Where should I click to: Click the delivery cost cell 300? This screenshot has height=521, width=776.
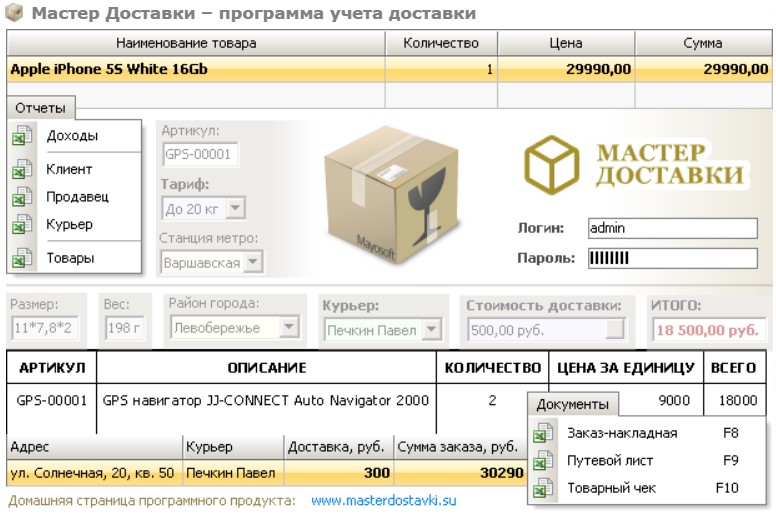[x=338, y=473]
